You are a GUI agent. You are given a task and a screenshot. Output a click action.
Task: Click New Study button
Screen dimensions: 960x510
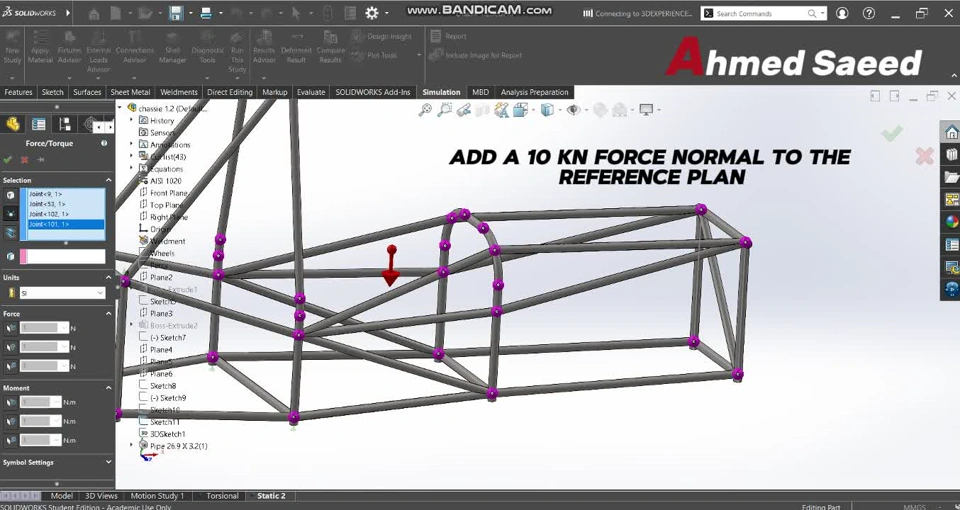[x=12, y=48]
